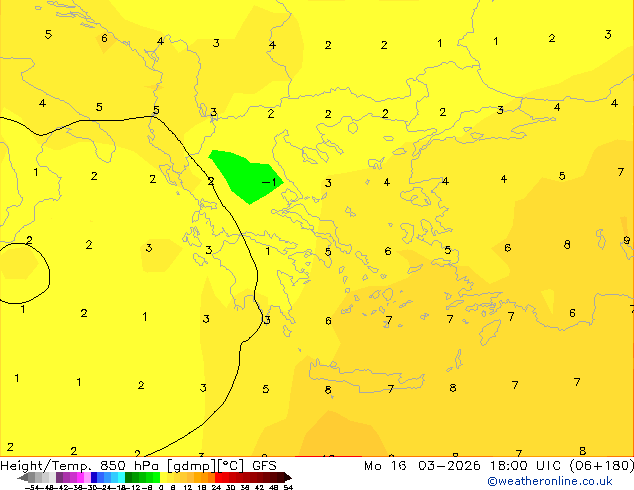
Task: Pick the bright red swatch in legend
Action: 218,477
